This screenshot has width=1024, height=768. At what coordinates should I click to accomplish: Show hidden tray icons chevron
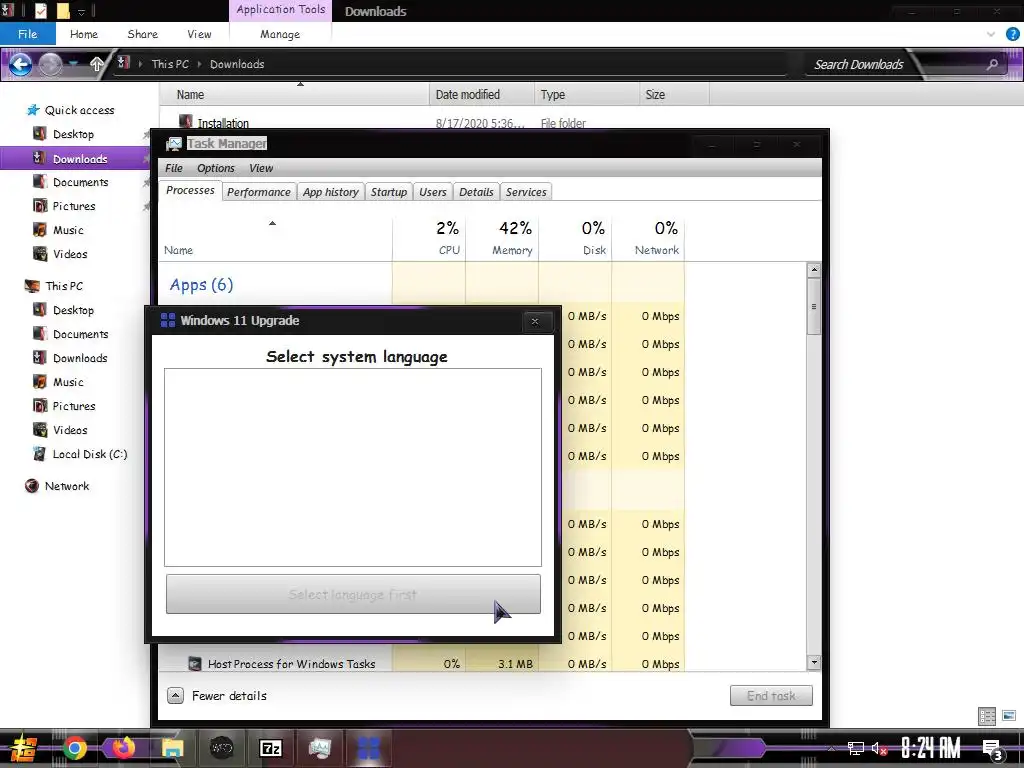[831, 748]
